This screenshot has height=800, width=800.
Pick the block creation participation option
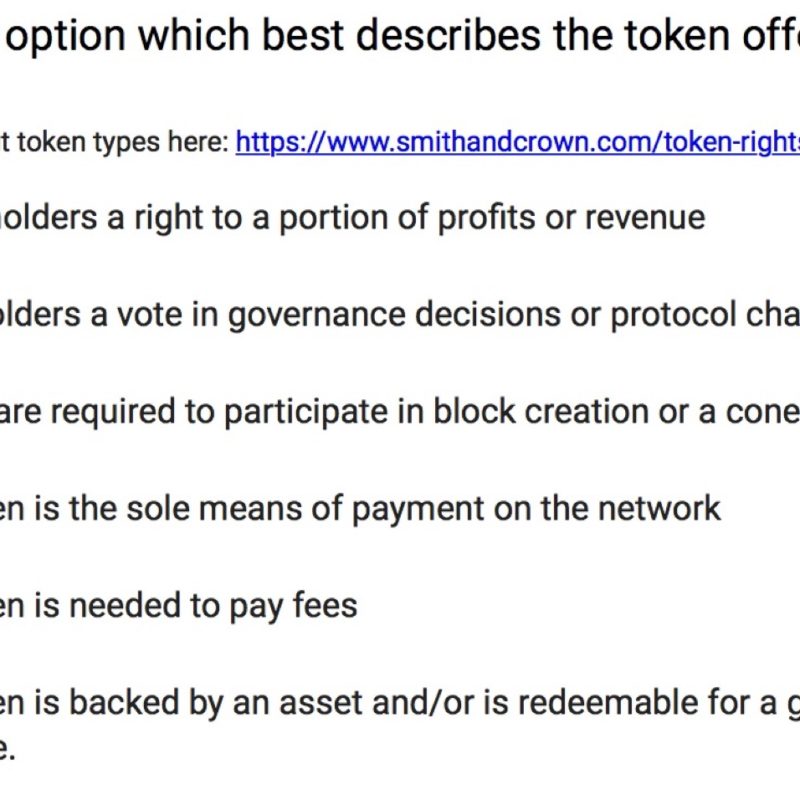click(400, 412)
